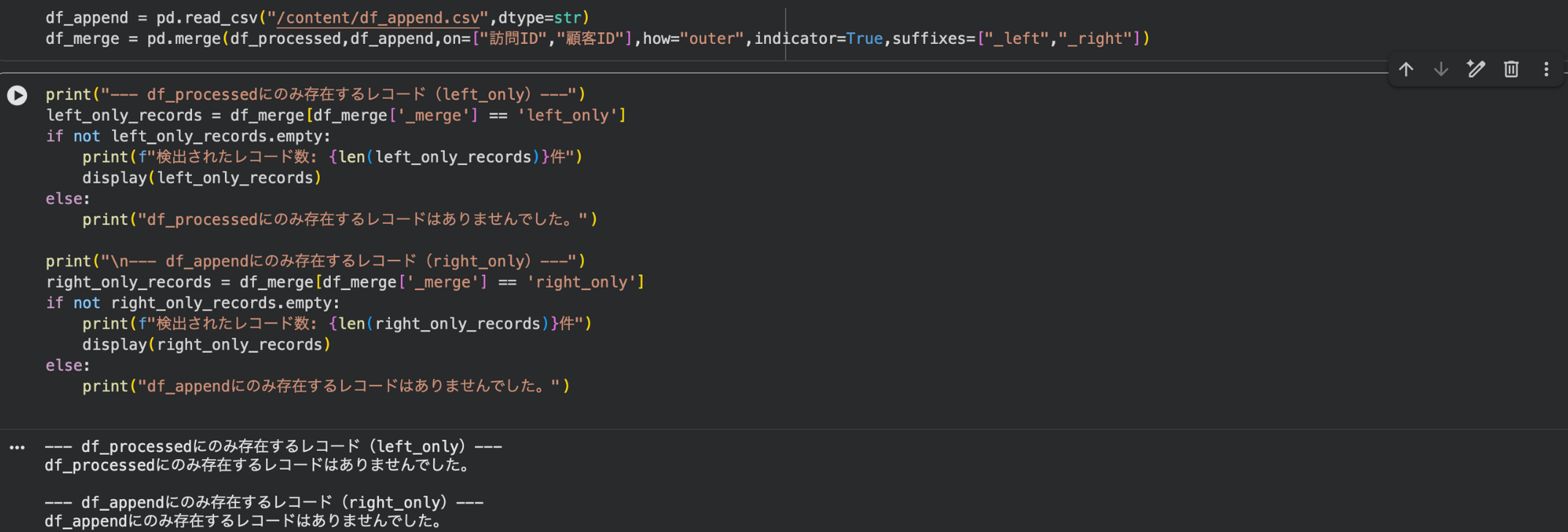Click the left_only_records assignment code line
Image resolution: width=1568 pixels, height=532 pixels.
pyautogui.click(x=336, y=115)
